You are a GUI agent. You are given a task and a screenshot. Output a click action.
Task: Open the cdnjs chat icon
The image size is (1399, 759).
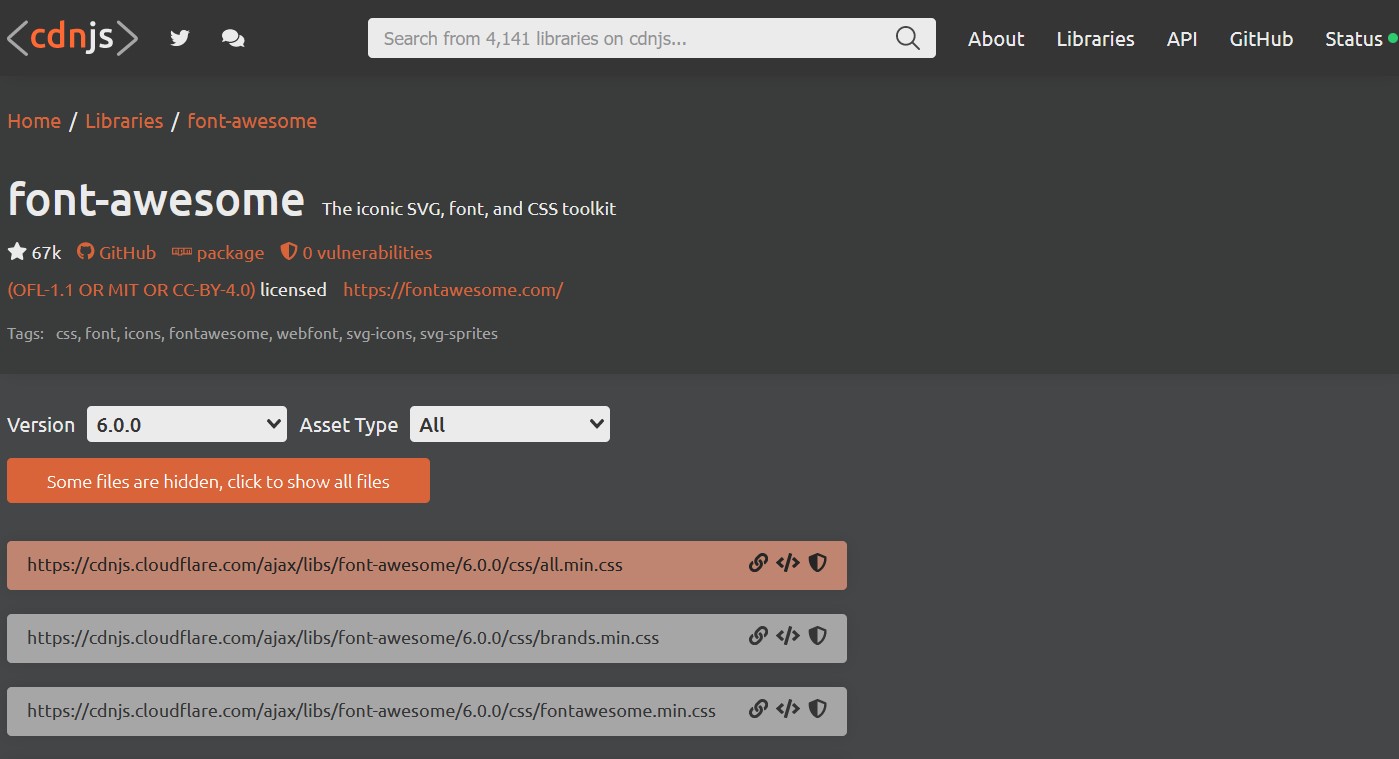click(x=233, y=37)
